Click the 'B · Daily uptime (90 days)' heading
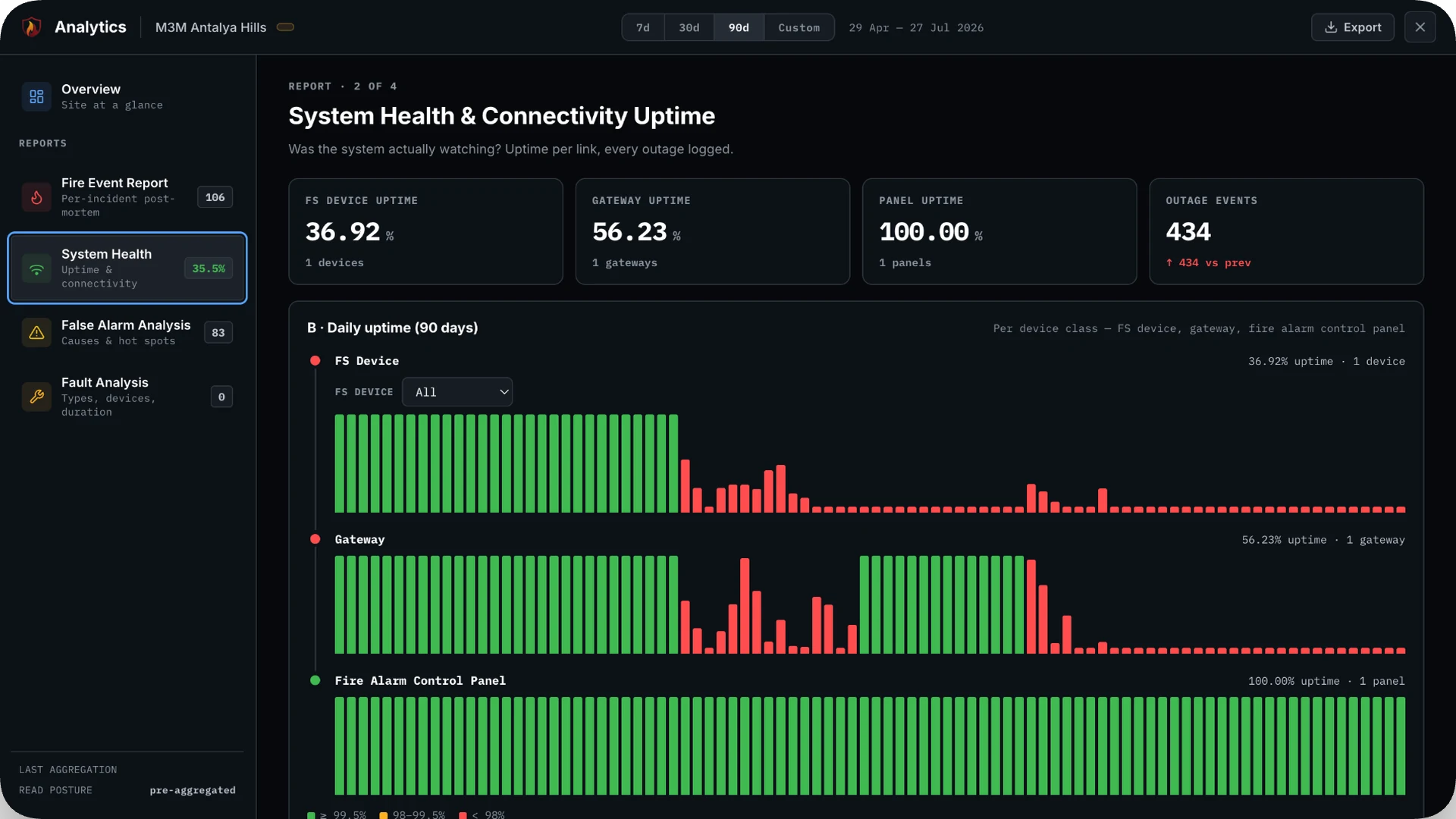 (392, 328)
